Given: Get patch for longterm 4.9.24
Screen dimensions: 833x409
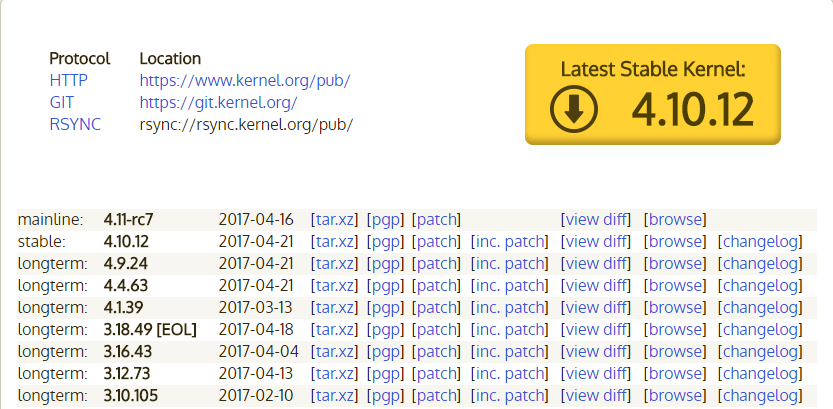Looking at the screenshot, I should pyautogui.click(x=437, y=263).
